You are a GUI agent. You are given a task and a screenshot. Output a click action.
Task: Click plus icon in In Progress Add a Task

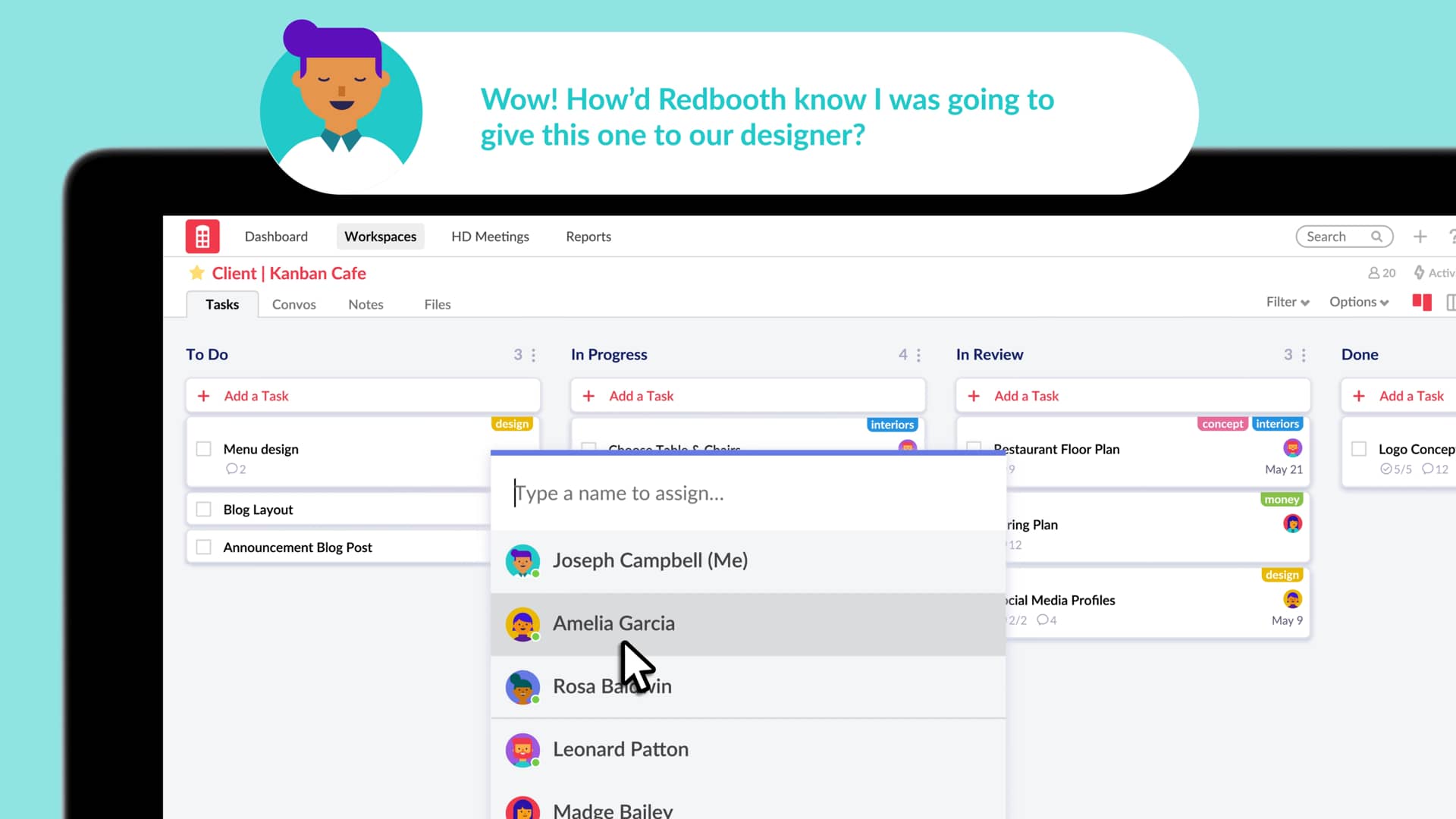coord(588,396)
